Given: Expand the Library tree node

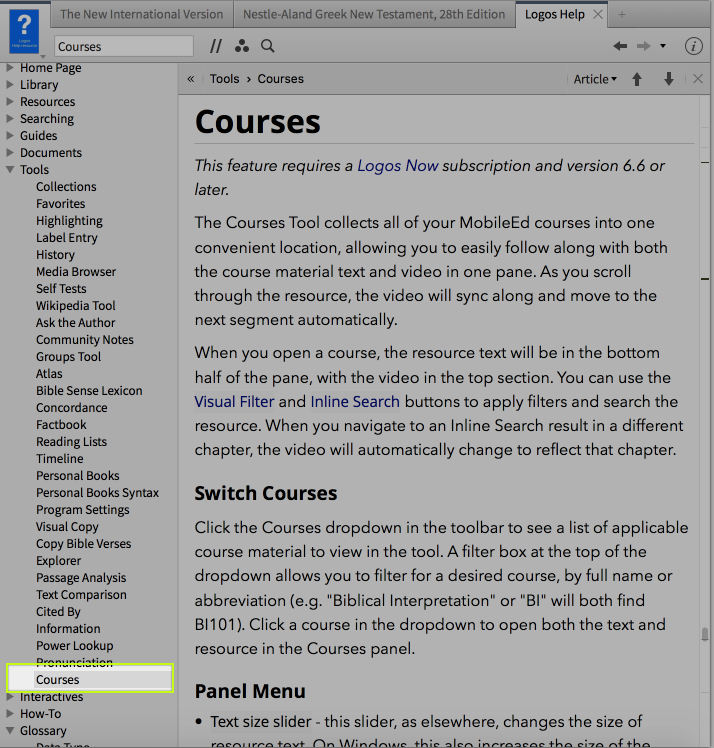Looking at the screenshot, I should (x=10, y=84).
